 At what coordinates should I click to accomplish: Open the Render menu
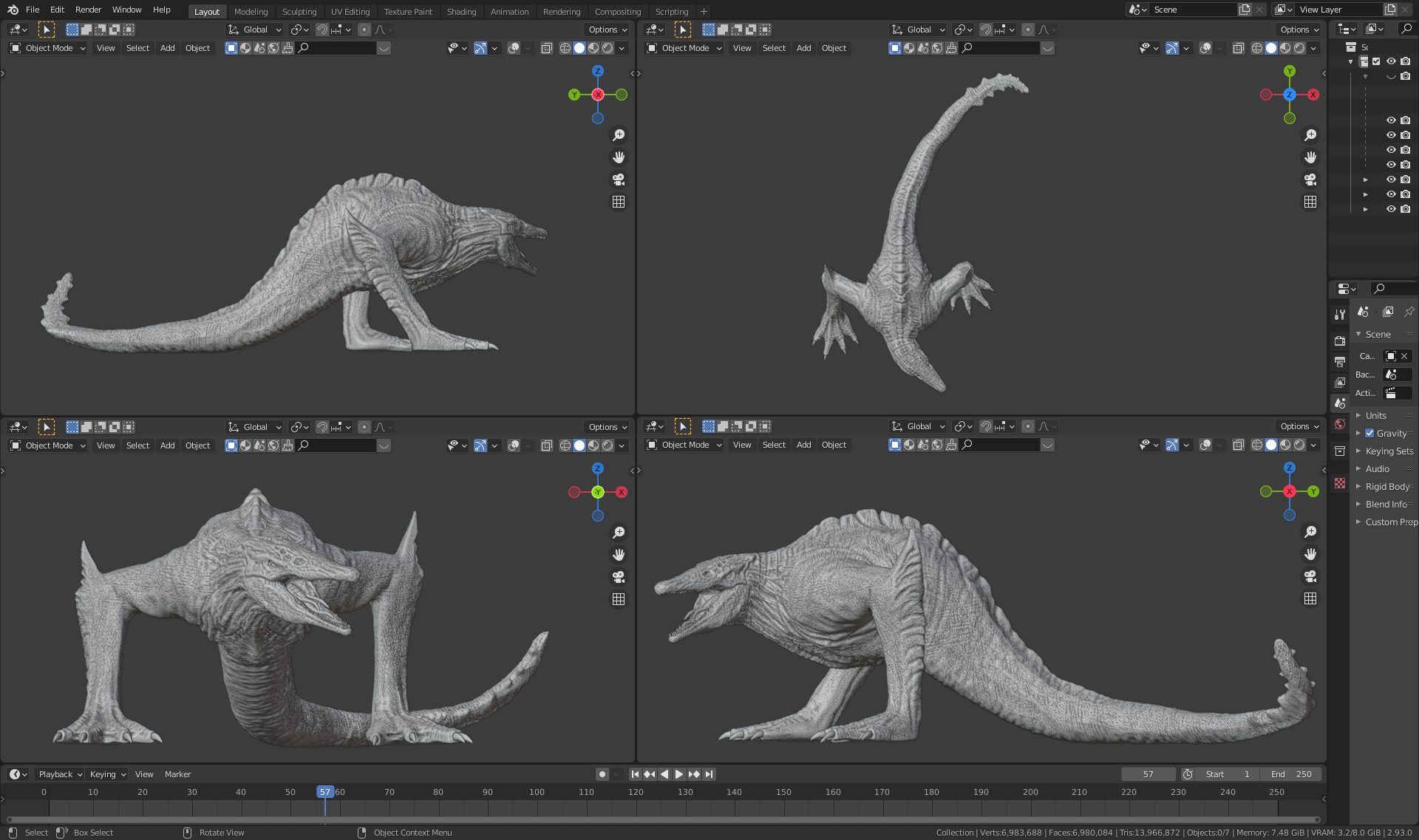coord(88,10)
